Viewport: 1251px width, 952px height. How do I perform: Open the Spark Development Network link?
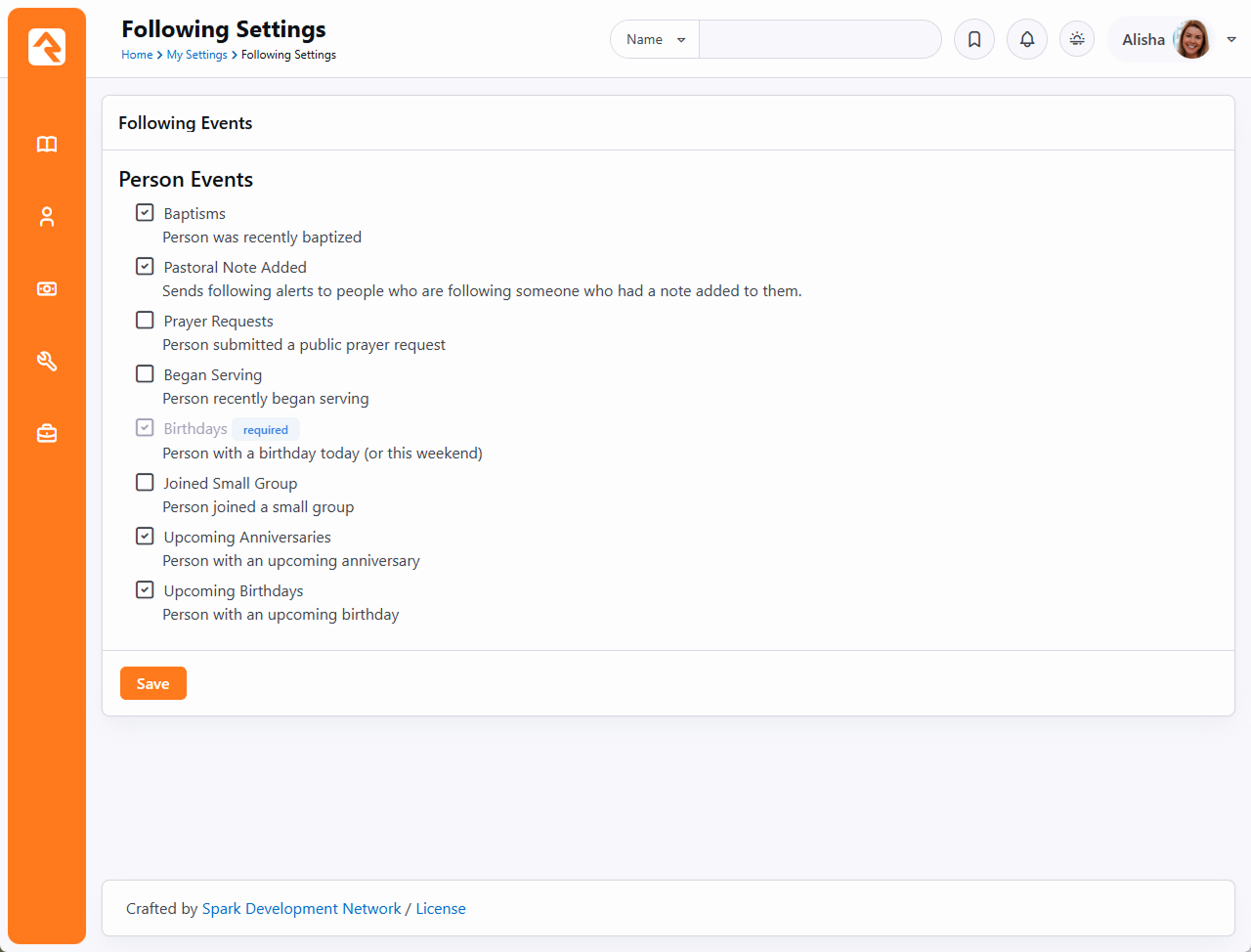(301, 909)
